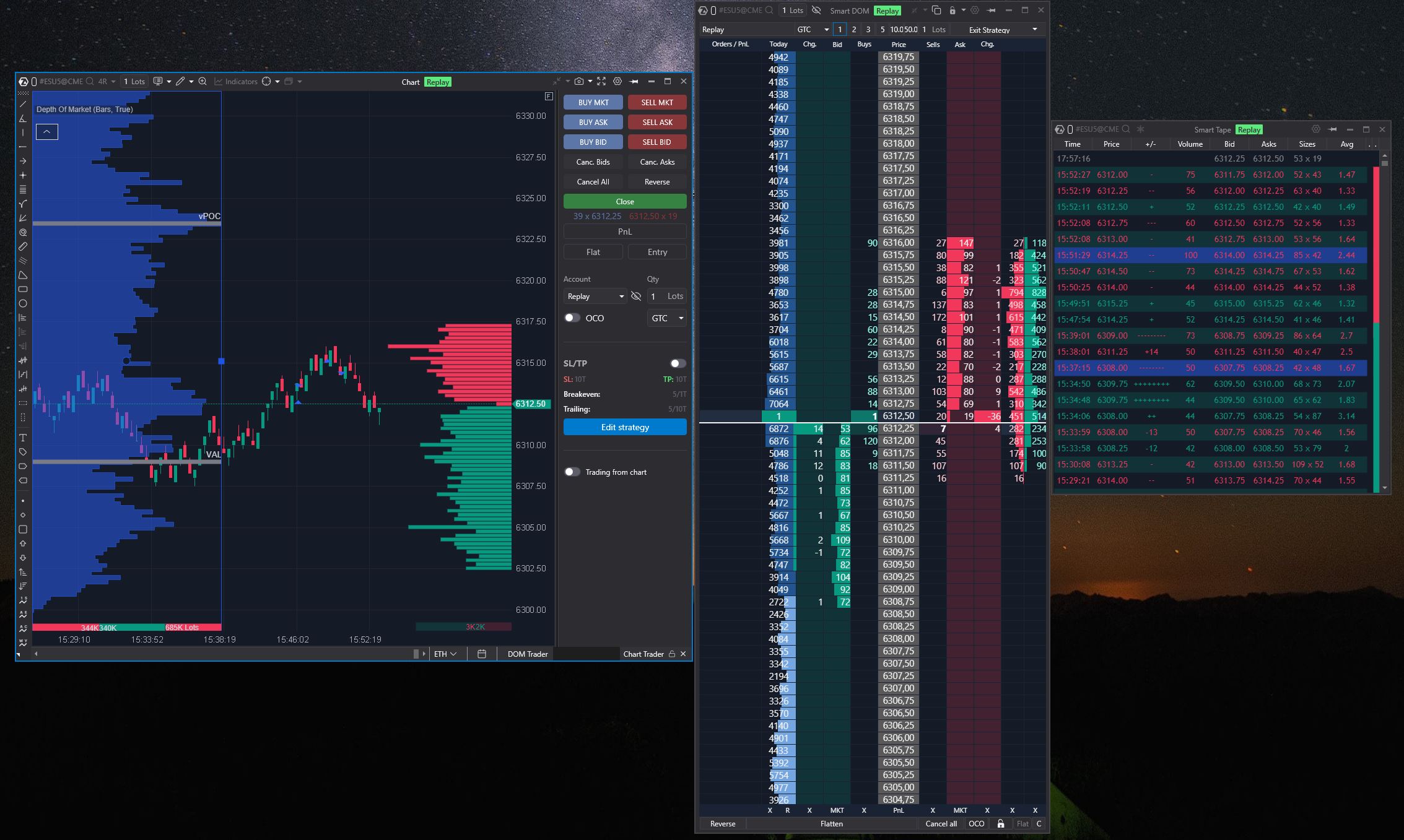Open the ETH session dropdown
1404x840 pixels.
pyautogui.click(x=445, y=654)
